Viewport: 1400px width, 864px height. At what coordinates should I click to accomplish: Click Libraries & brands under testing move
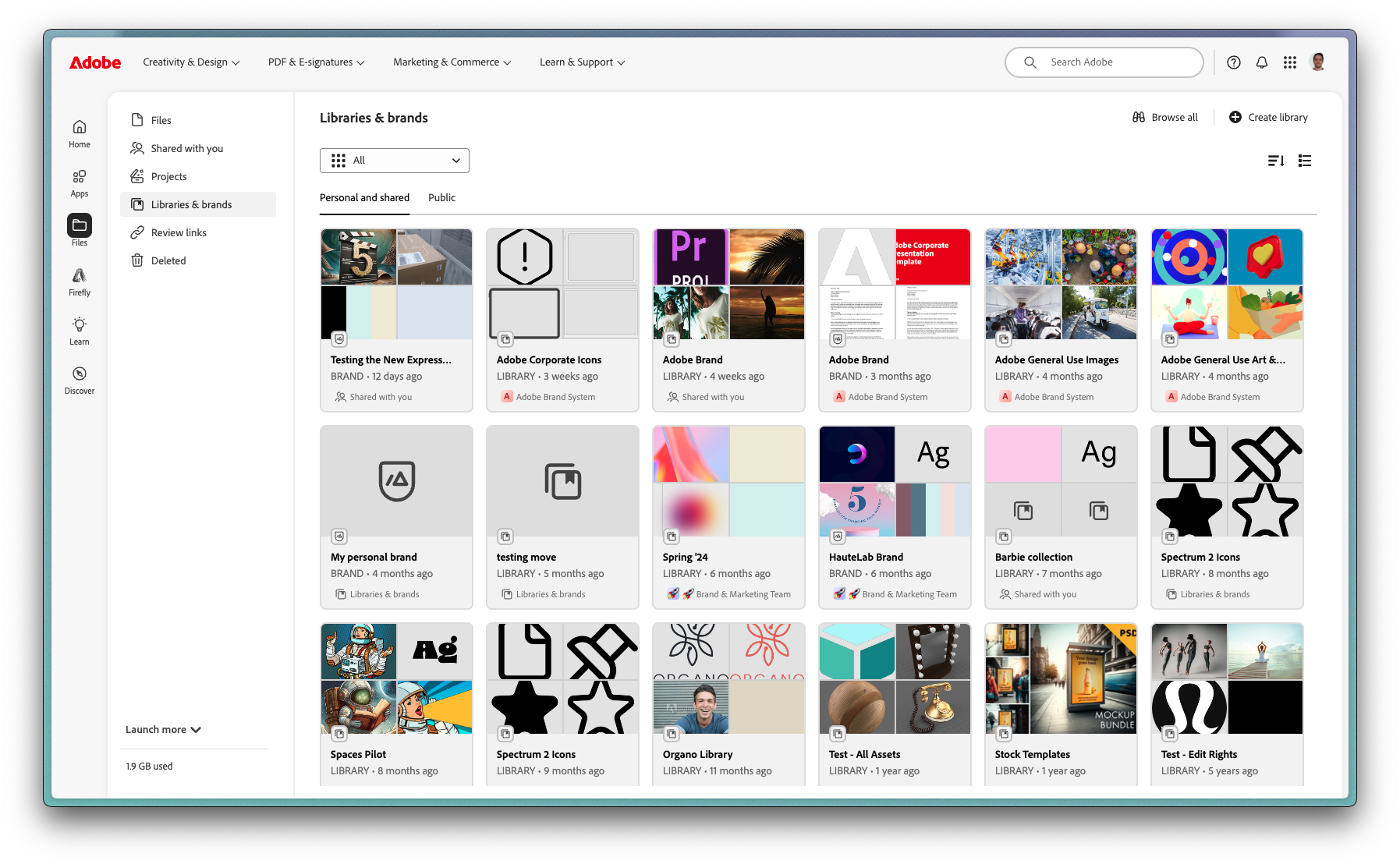coord(551,594)
